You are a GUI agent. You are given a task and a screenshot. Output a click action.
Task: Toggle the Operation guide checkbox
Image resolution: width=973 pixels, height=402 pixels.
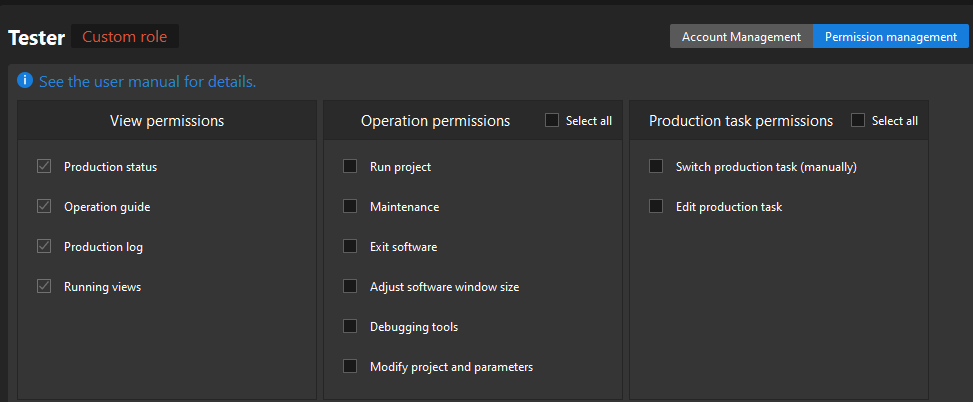point(44,207)
